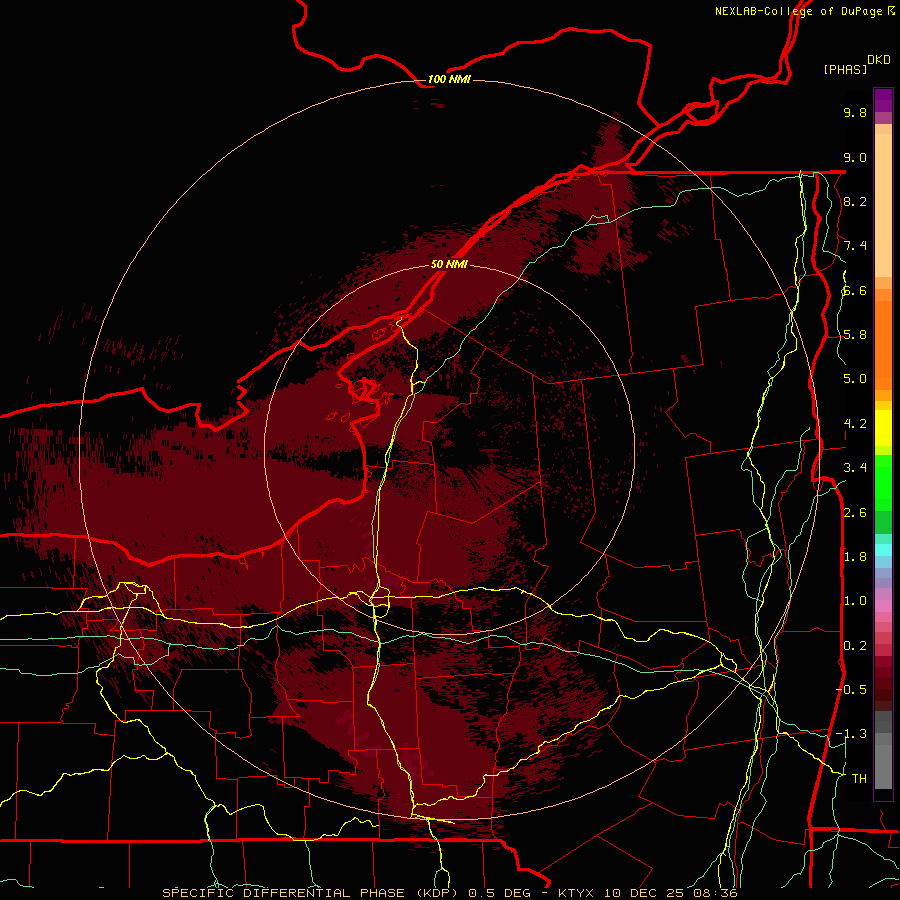
Task: Click the 5.0 scale value
Action: coord(855,379)
